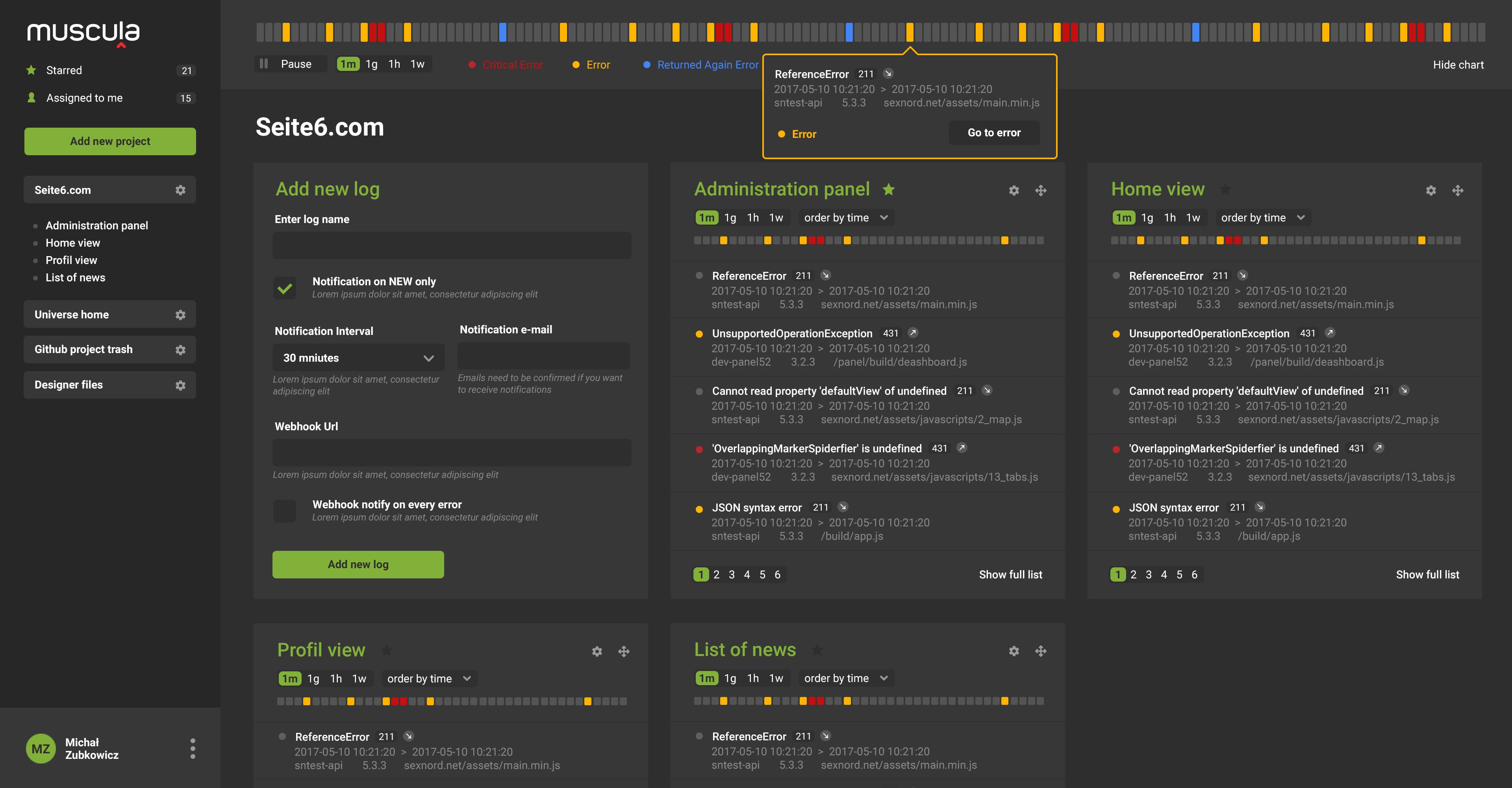This screenshot has width=1512, height=788.
Task: Click the Webhook Url input field
Action: 451,453
